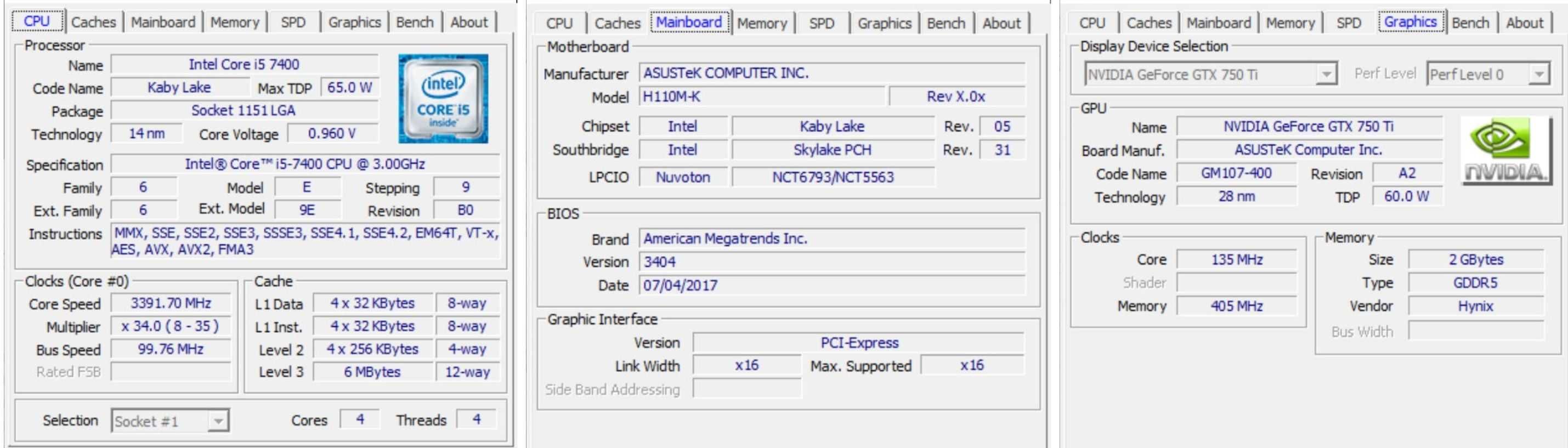Viewport: 1568px width, 448px height.
Task: Switch to Caches tab in the right panel
Action: [x=1149, y=22]
